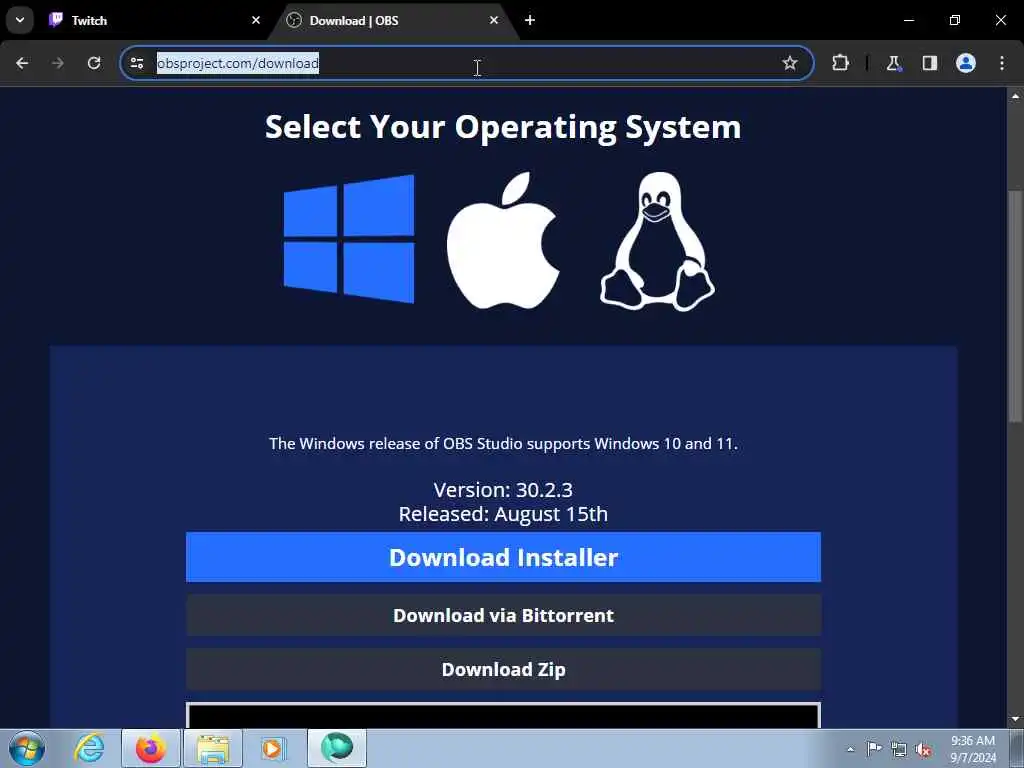This screenshot has height=768, width=1024.
Task: Open a new browser tab
Action: [x=530, y=20]
